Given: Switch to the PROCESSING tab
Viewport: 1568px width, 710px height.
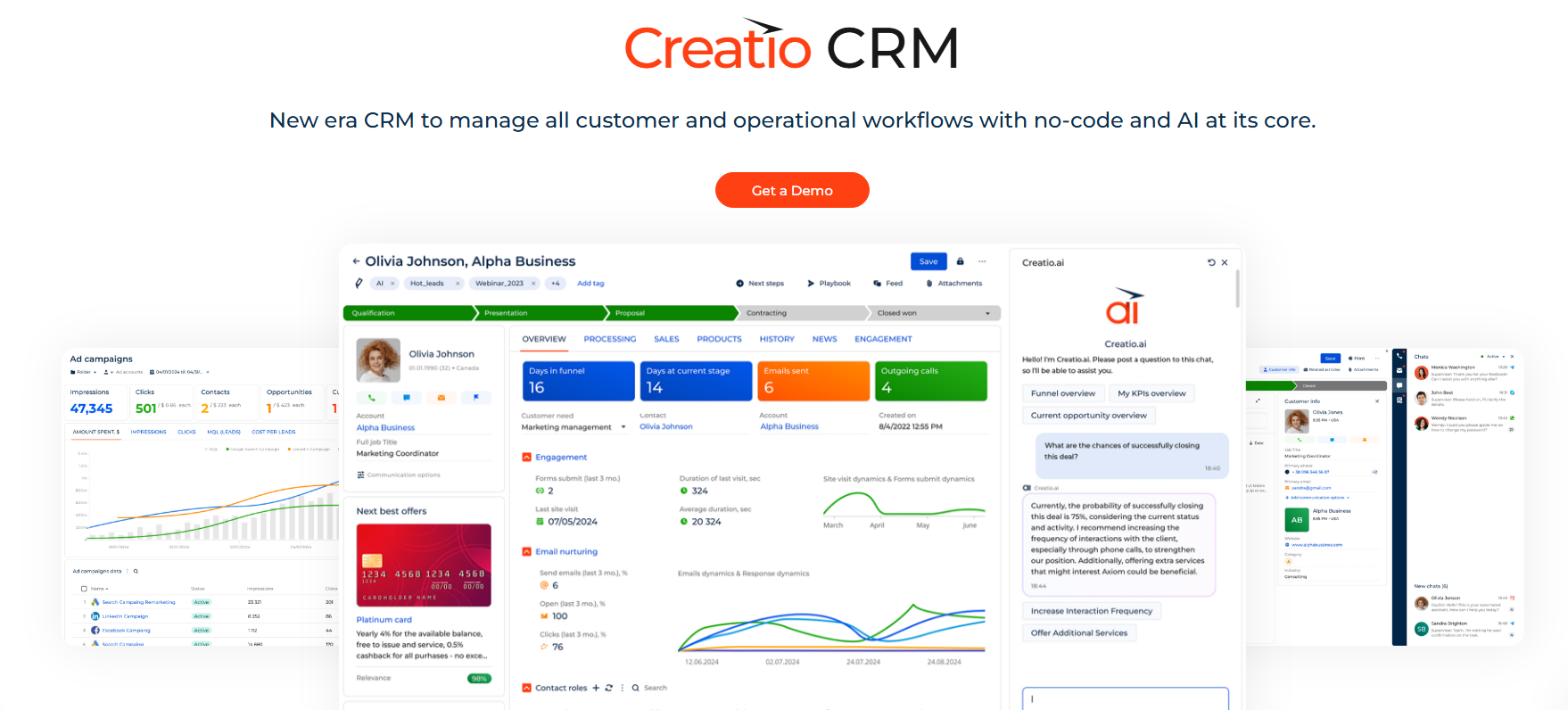Looking at the screenshot, I should [610, 339].
